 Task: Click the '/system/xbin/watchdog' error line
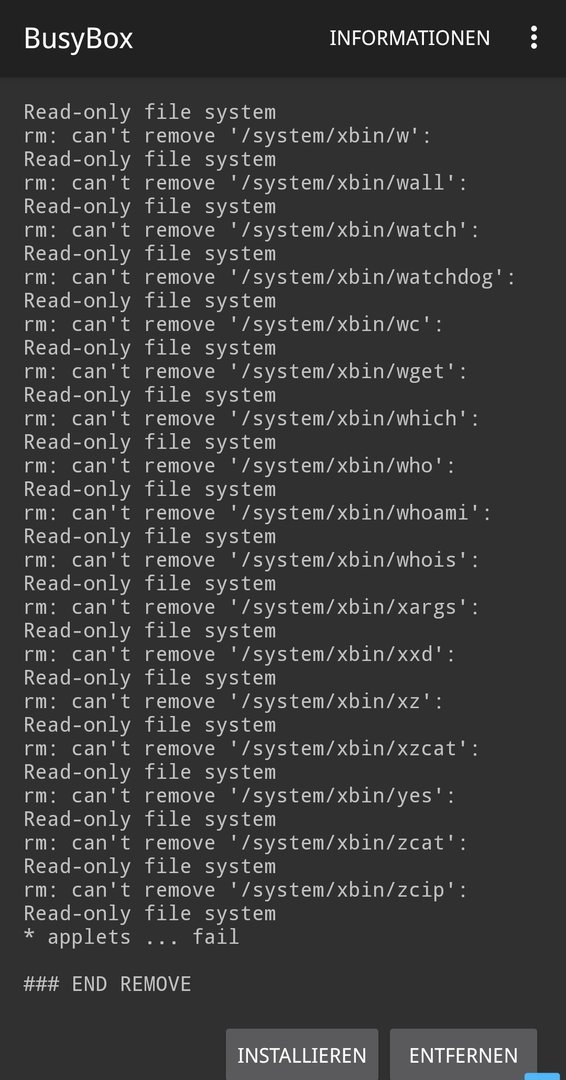pos(270,277)
